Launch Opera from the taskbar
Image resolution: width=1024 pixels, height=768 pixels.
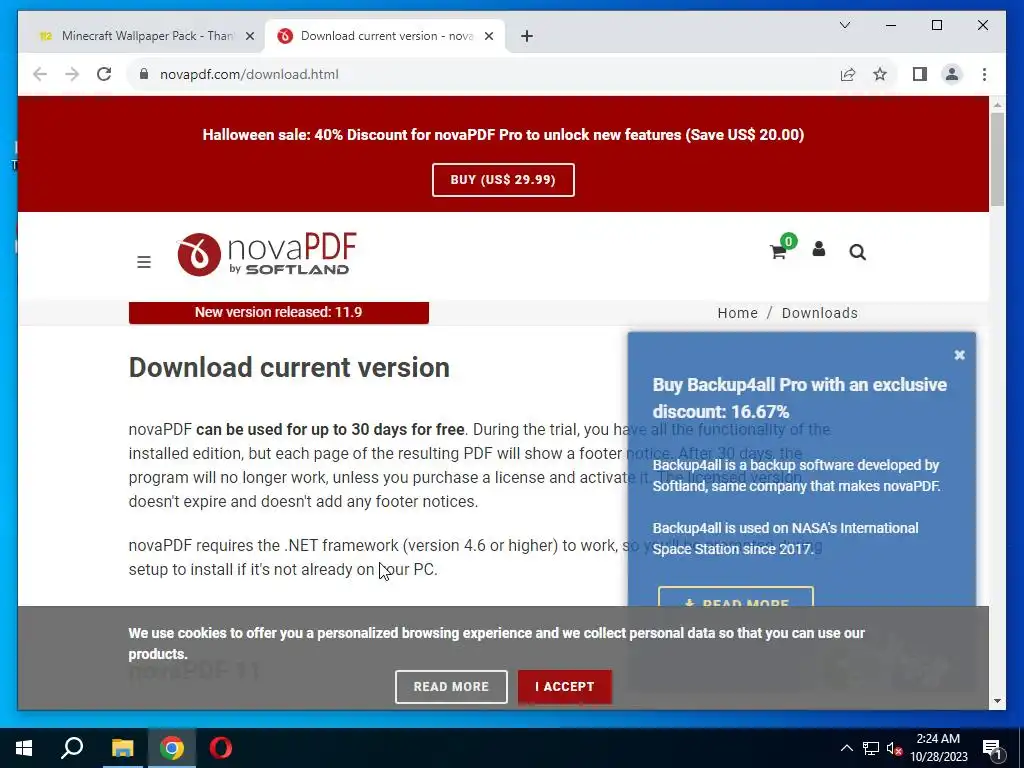click(220, 748)
